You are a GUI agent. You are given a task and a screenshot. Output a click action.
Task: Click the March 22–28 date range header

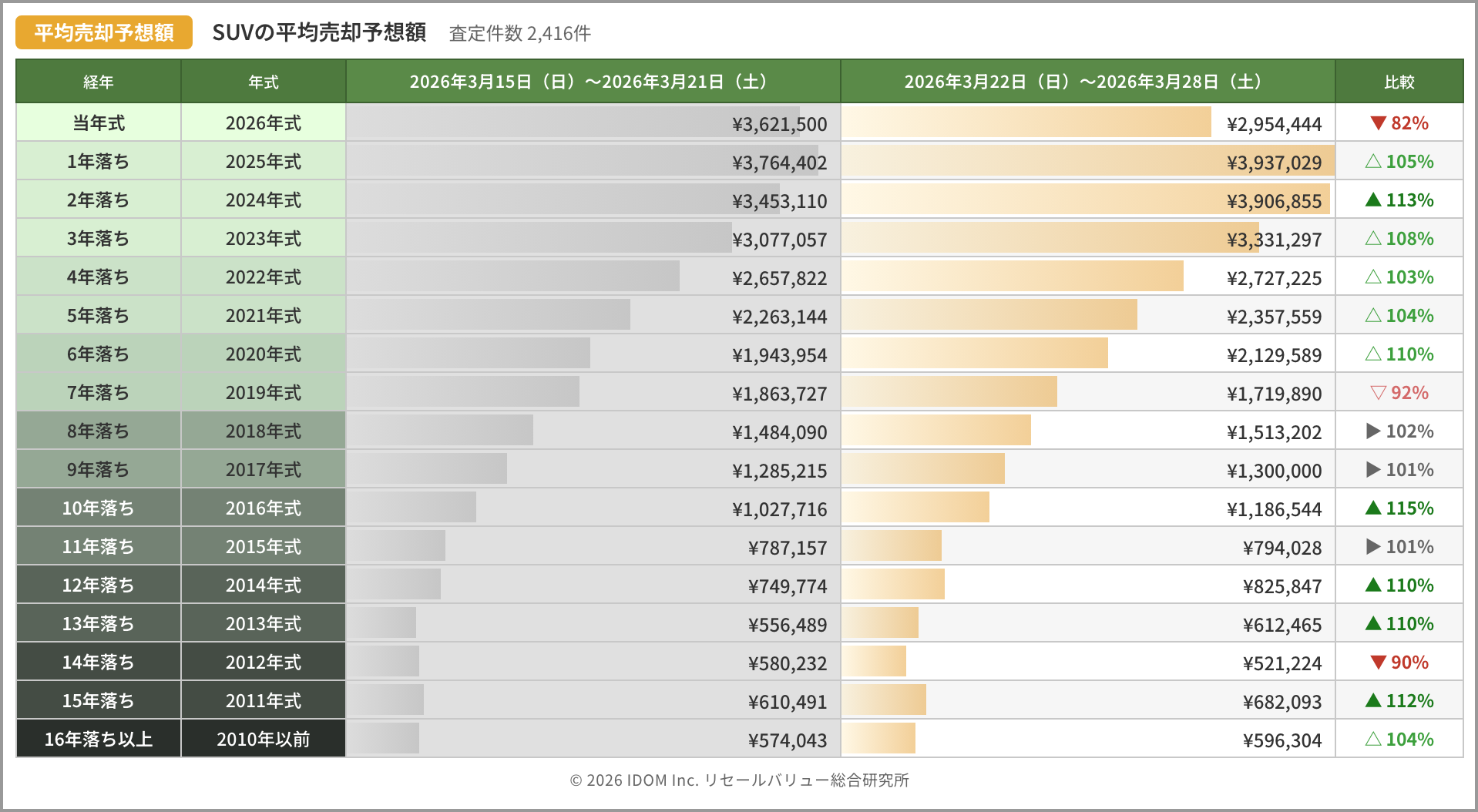click(1087, 82)
